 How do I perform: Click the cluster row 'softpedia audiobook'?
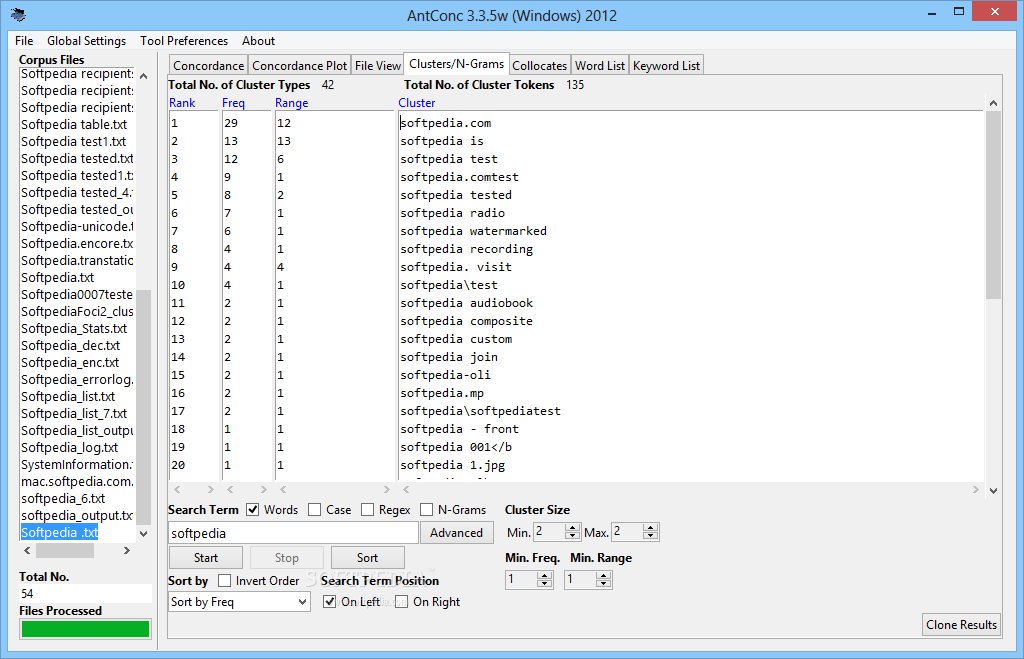466,303
